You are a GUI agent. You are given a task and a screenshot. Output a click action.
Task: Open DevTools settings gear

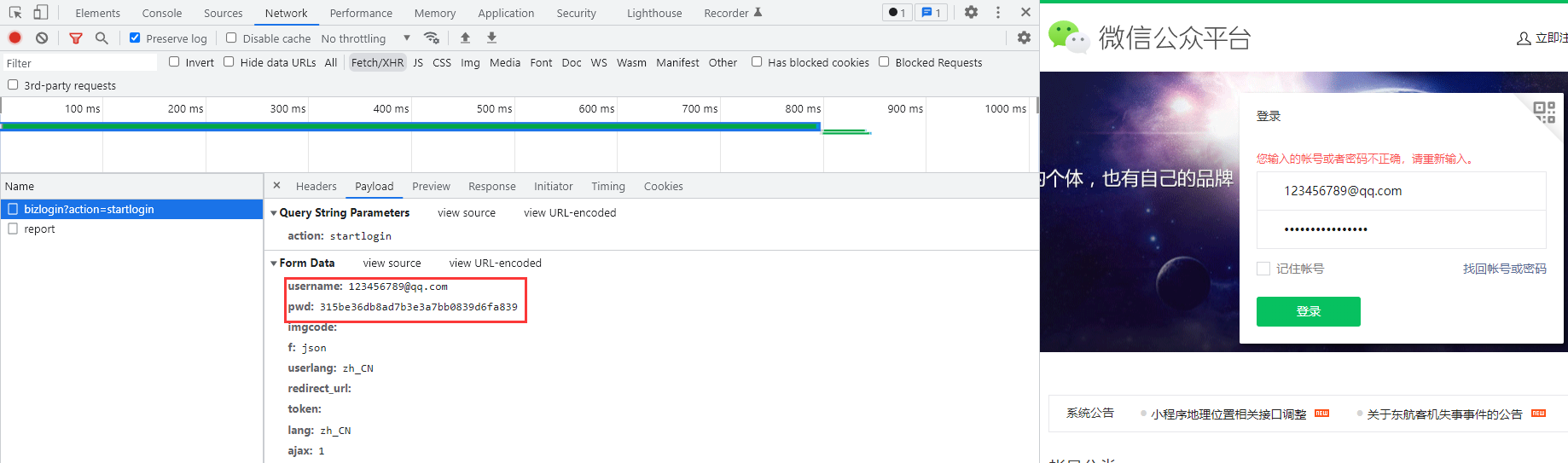[x=971, y=12]
